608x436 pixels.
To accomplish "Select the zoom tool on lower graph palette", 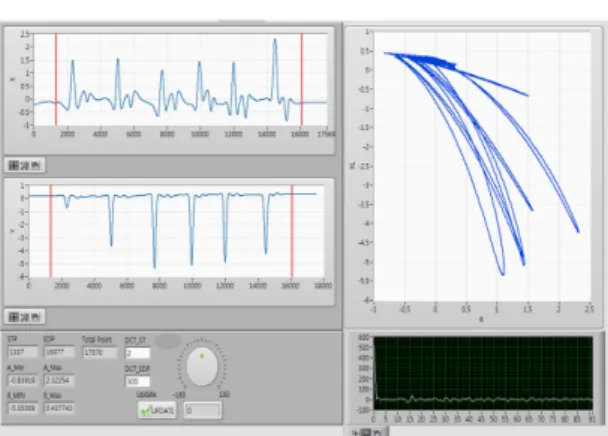I will [24, 317].
